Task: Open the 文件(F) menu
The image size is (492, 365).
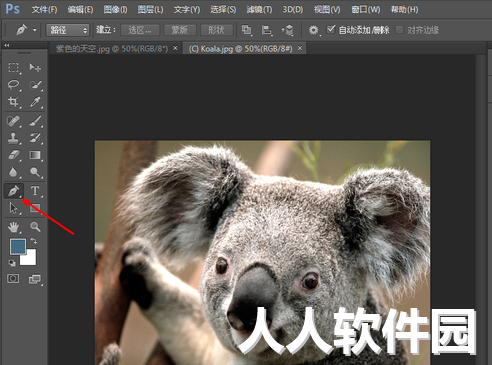Action: [44, 9]
